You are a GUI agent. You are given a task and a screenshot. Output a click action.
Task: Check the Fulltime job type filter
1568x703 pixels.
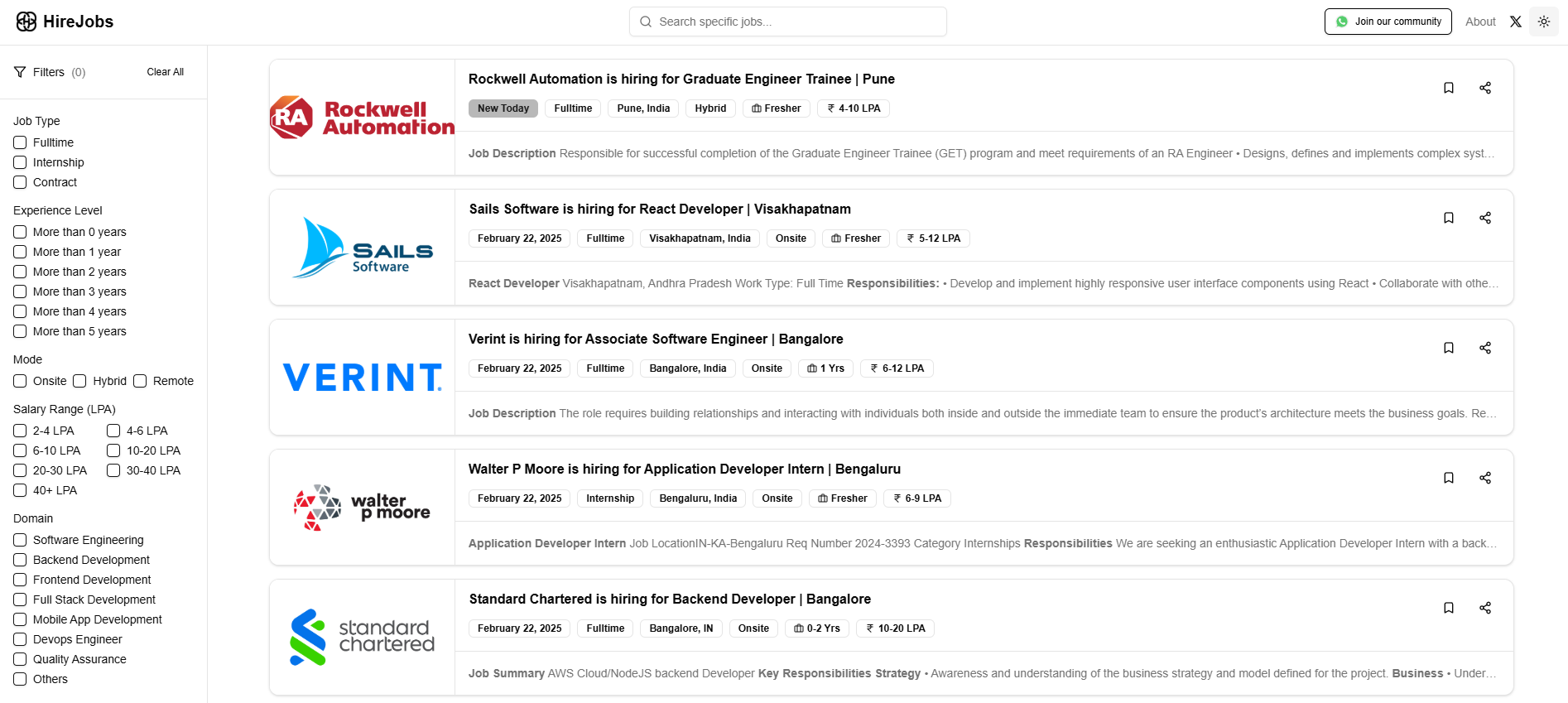click(20, 142)
